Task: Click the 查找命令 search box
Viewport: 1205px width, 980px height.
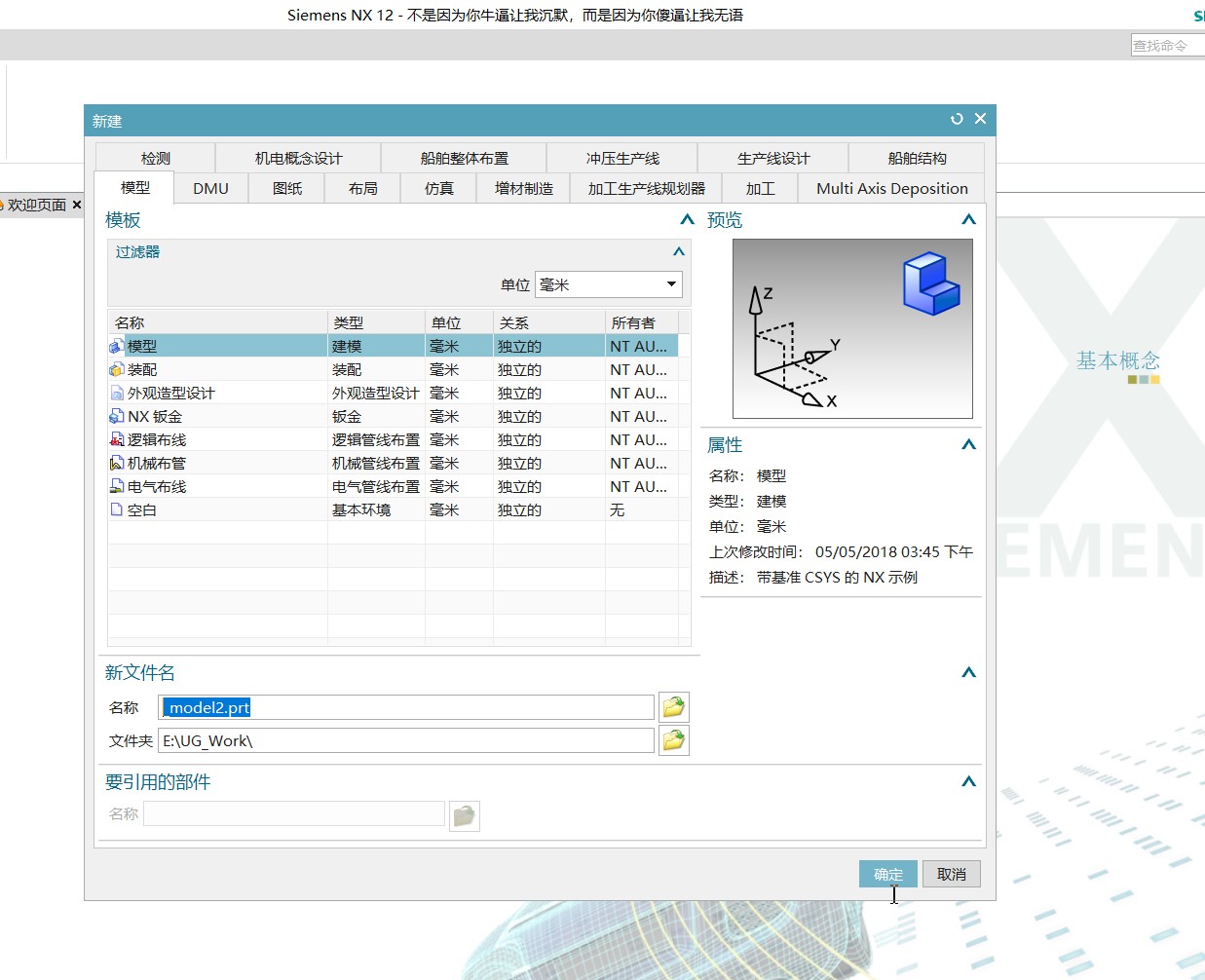Action: (1167, 45)
